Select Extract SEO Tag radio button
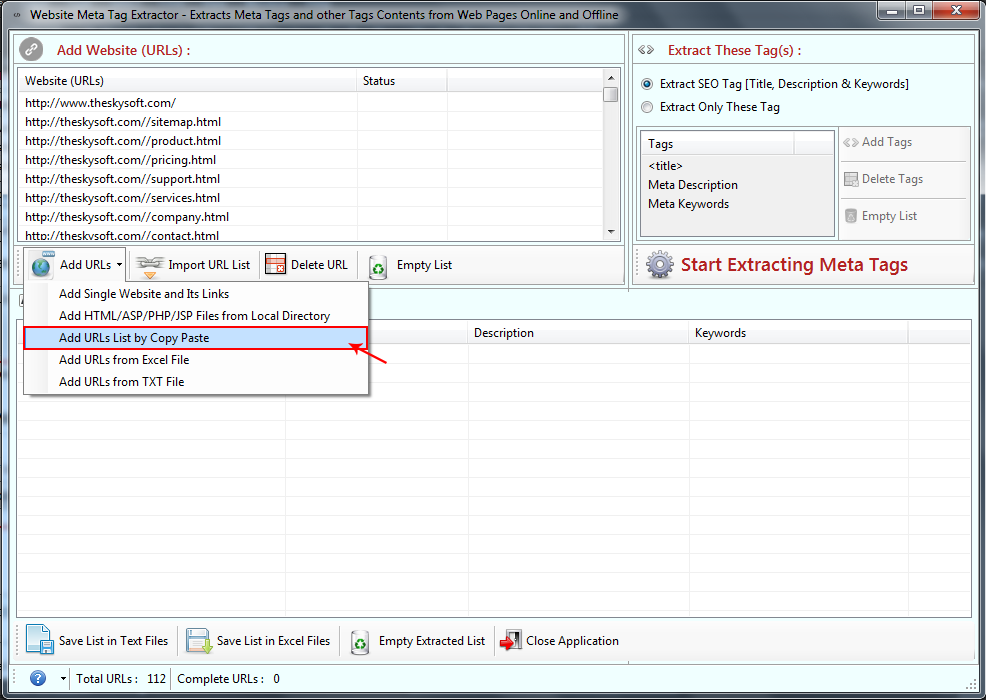The image size is (986, 700). click(x=646, y=84)
